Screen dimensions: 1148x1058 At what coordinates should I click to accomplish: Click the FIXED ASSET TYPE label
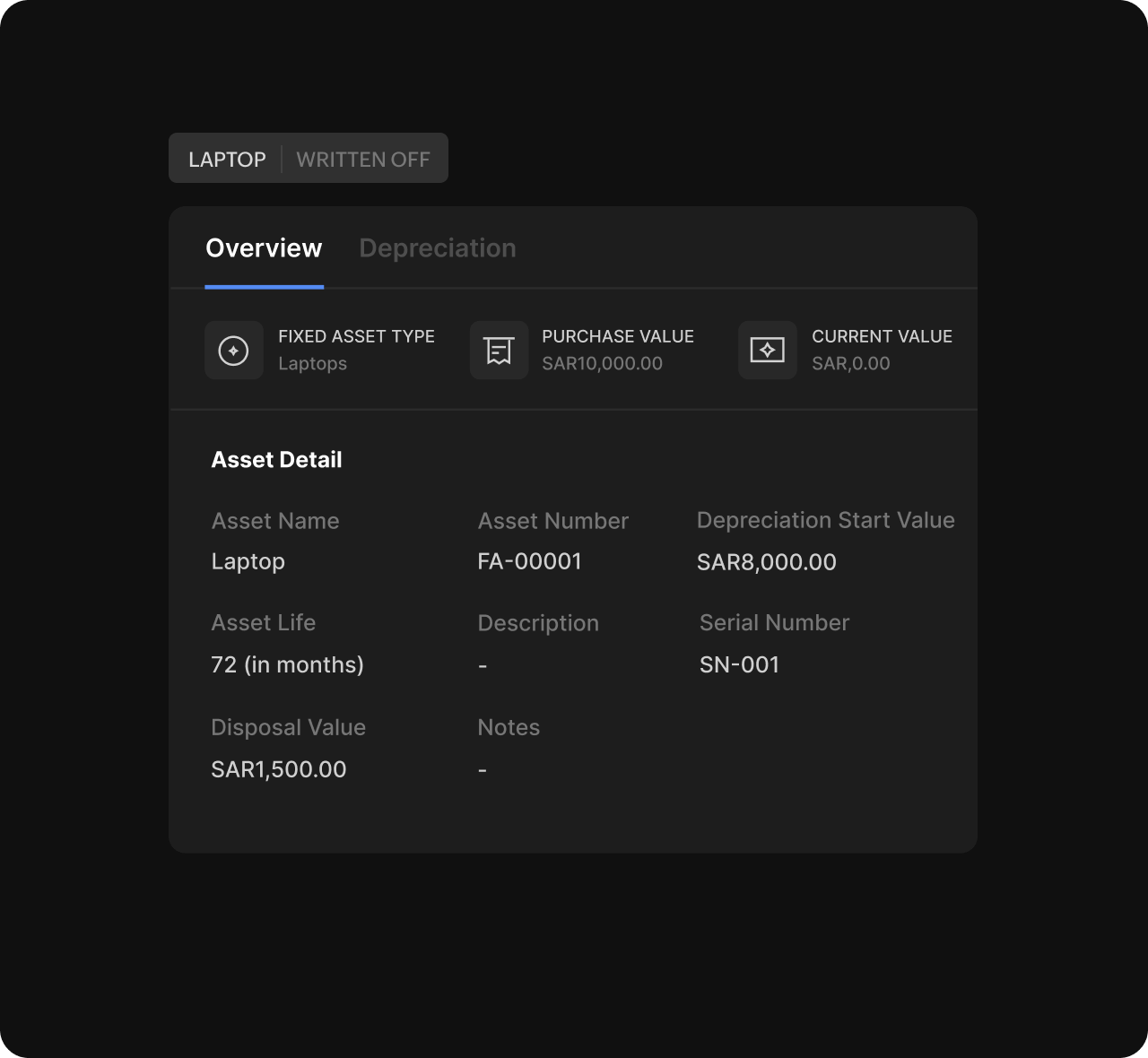(x=356, y=336)
